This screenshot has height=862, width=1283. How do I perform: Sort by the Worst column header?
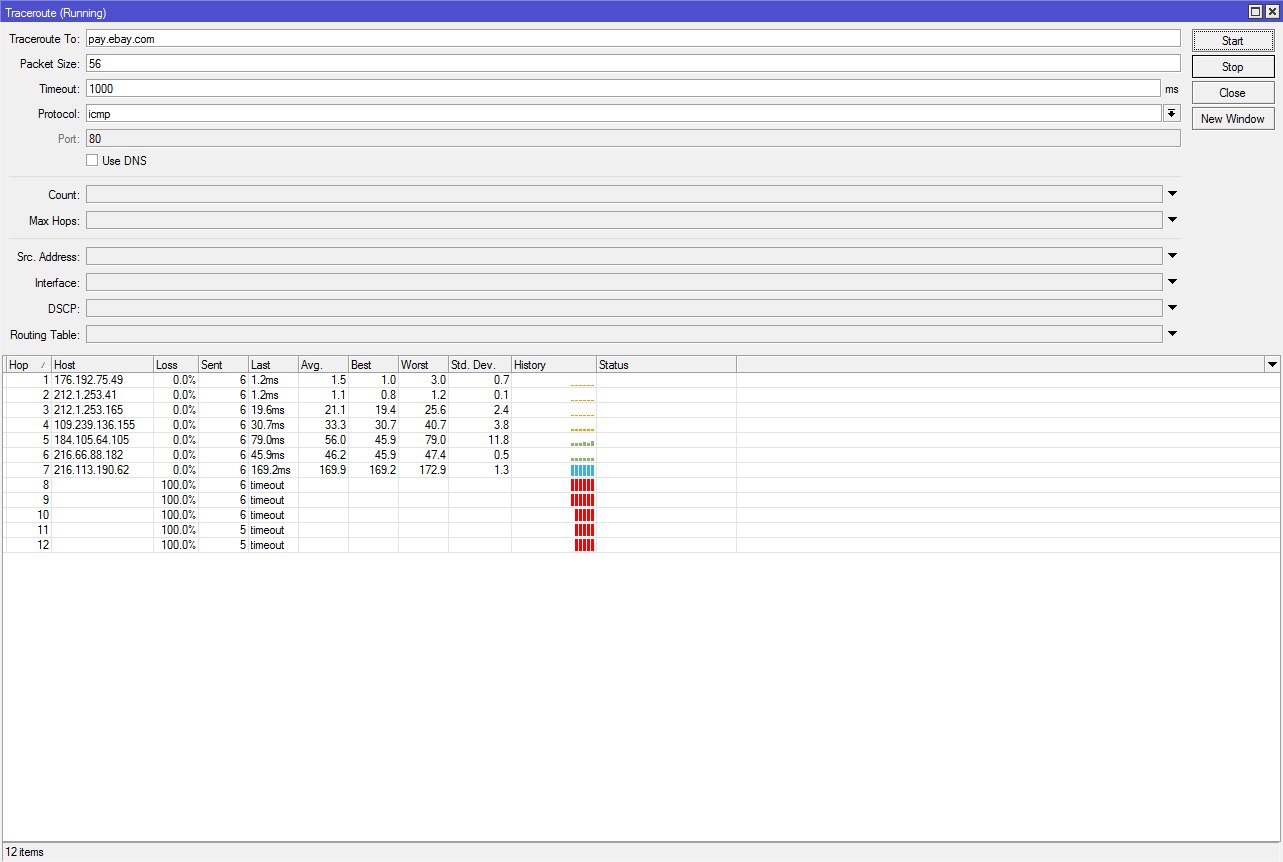(x=423, y=365)
